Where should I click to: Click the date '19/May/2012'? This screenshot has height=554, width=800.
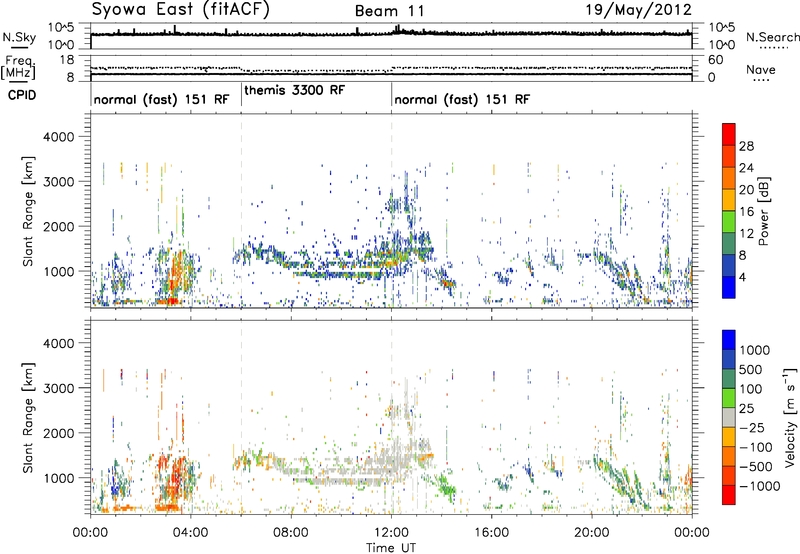[x=638, y=9]
